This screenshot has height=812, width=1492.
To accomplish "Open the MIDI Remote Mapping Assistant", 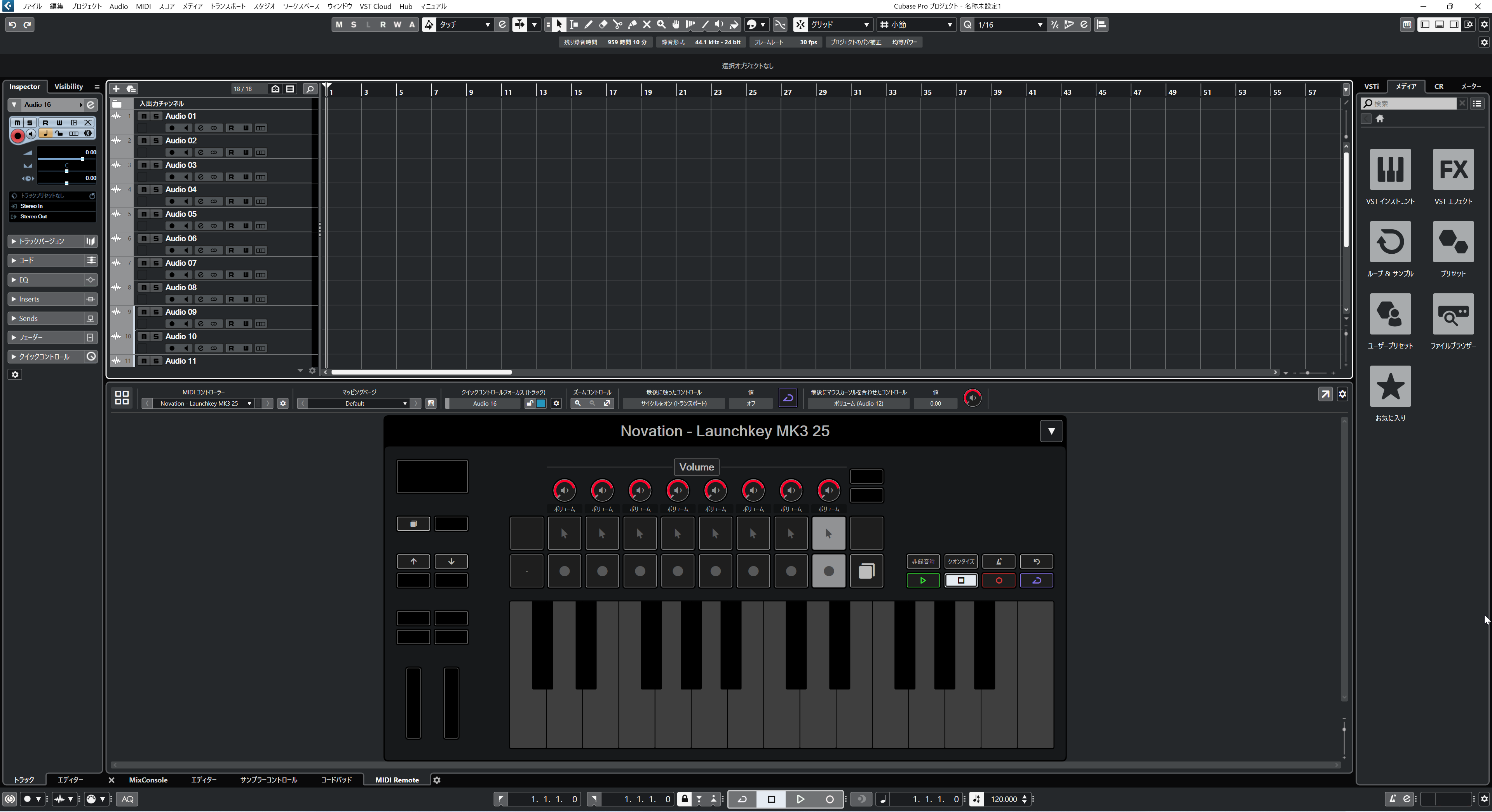I will pos(431,403).
